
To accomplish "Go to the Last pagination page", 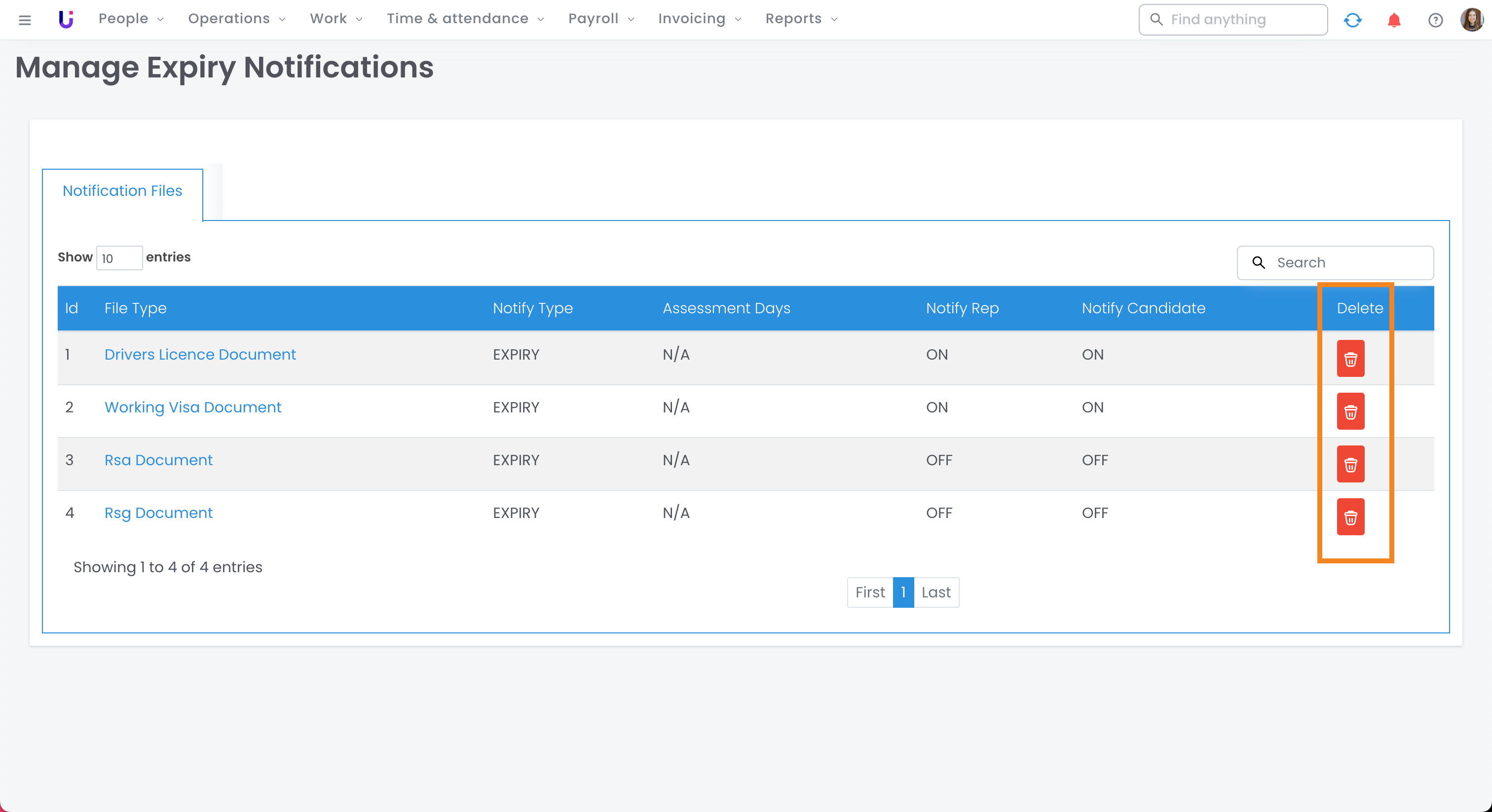I will click(x=935, y=592).
